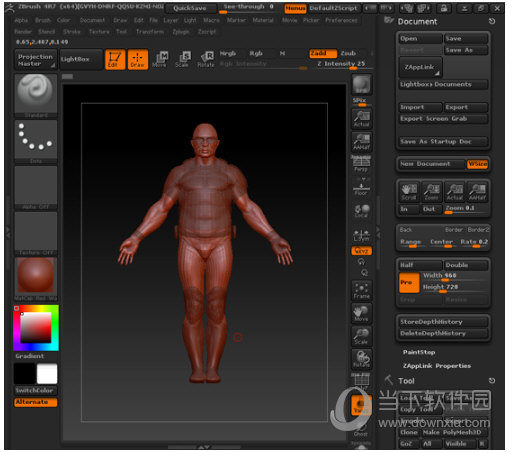Click the Scale canvas icon on right shelf
Screen dimensions: 515x452
coord(362,336)
